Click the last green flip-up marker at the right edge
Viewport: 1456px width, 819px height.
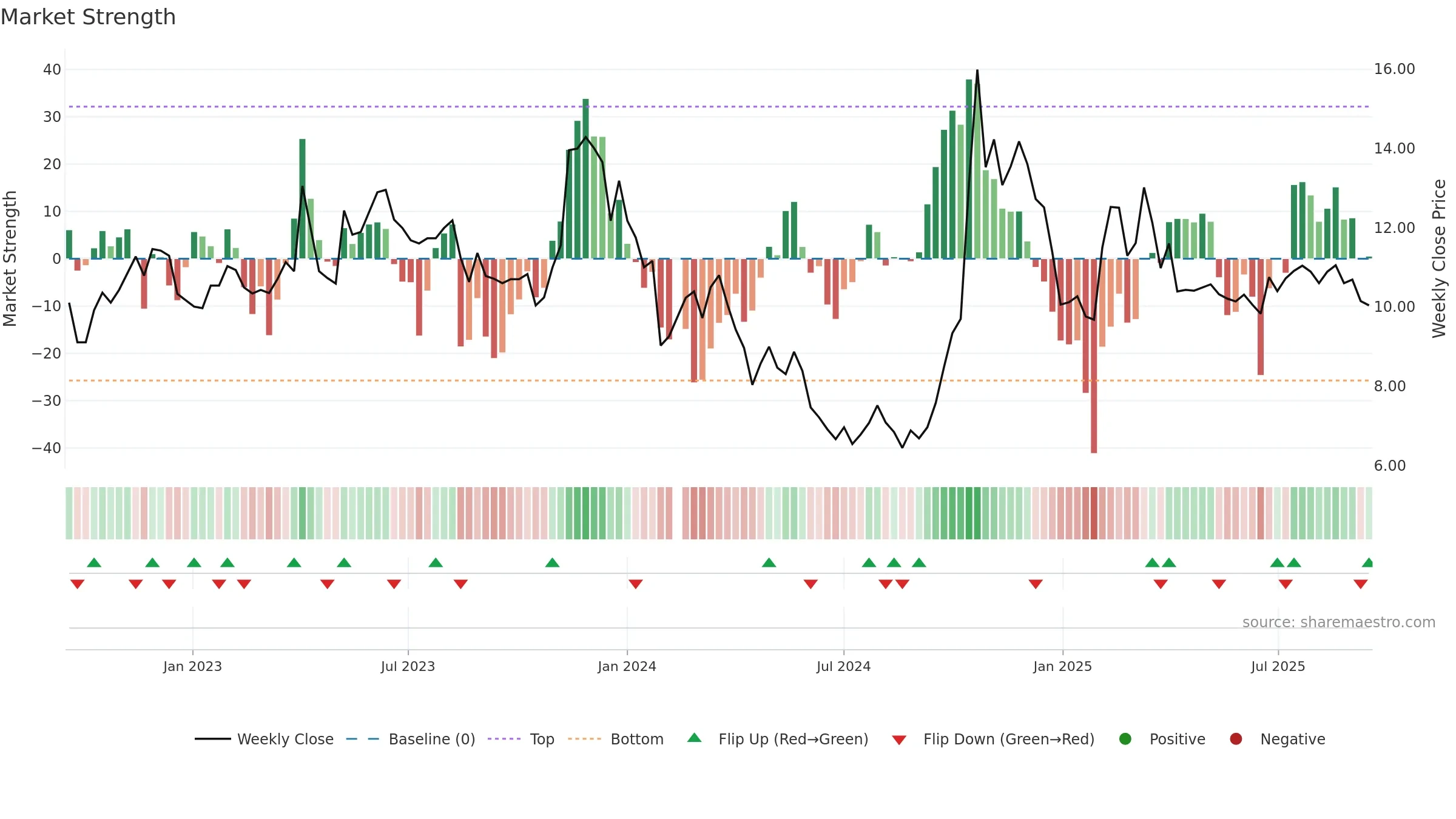[1367, 562]
